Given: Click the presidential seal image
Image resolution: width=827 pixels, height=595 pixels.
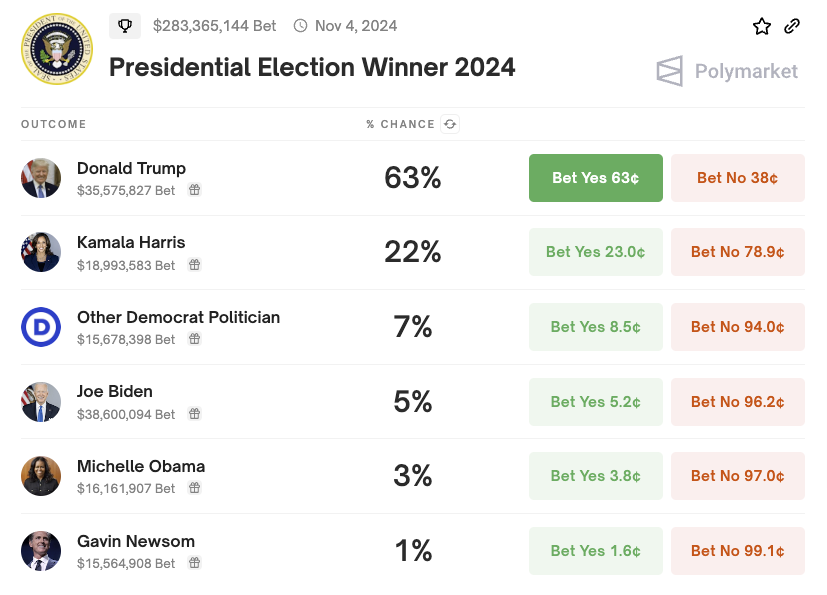Looking at the screenshot, I should point(55,49).
